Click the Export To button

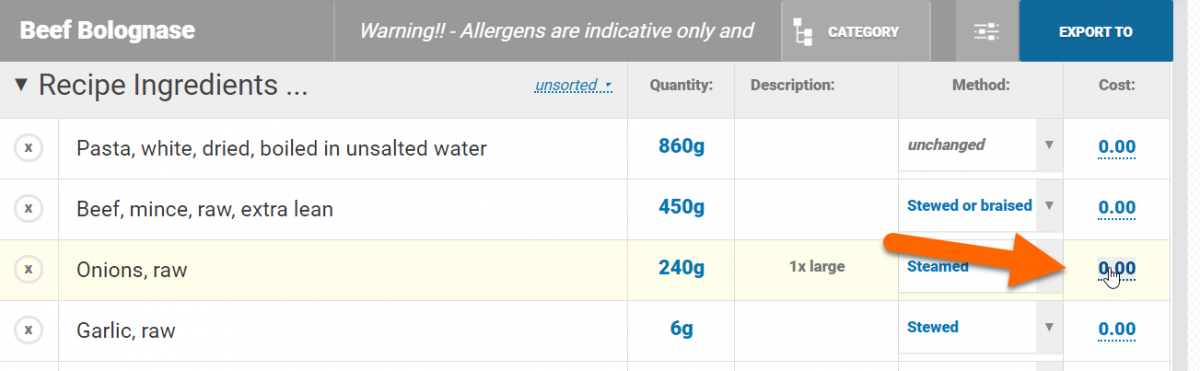(x=1096, y=31)
